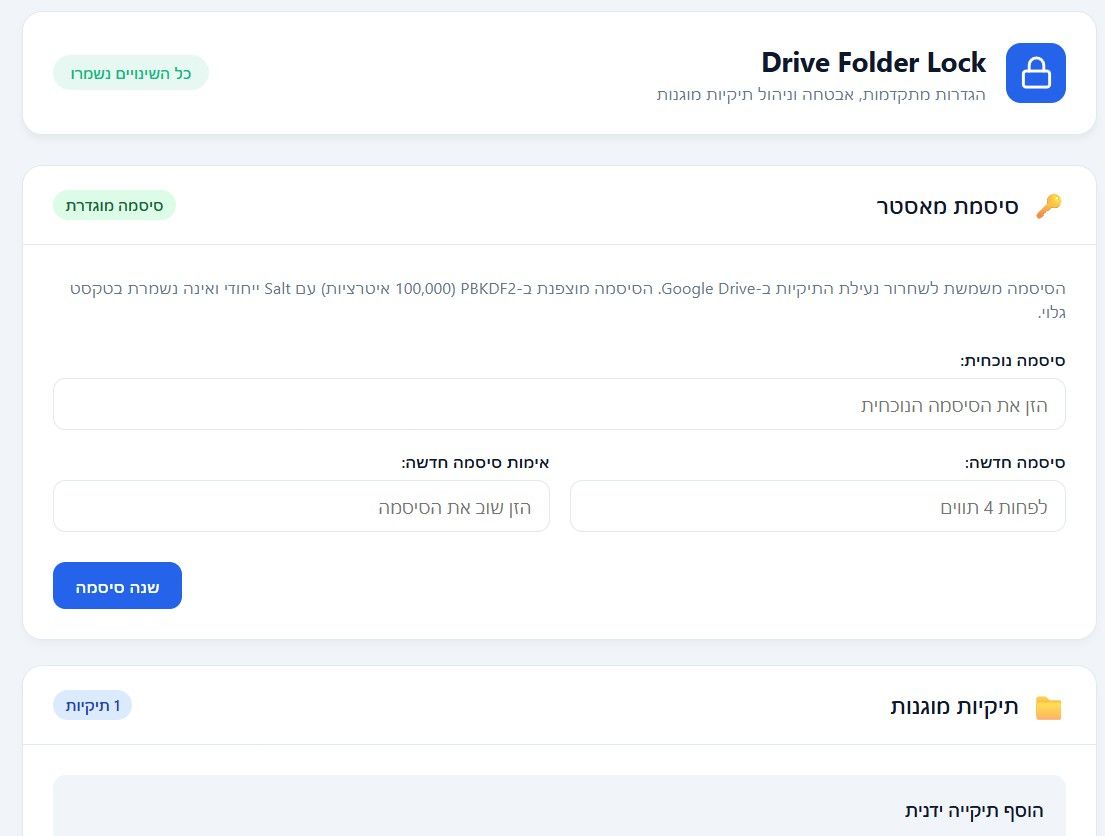Click subtitle הגדרות מתקדמות, אבטחה וניהול
1105x836 pixels.
click(821, 94)
